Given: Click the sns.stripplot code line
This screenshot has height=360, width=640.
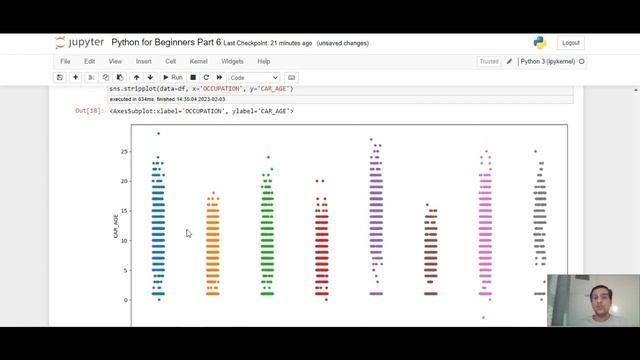Looking at the screenshot, I should (x=201, y=89).
